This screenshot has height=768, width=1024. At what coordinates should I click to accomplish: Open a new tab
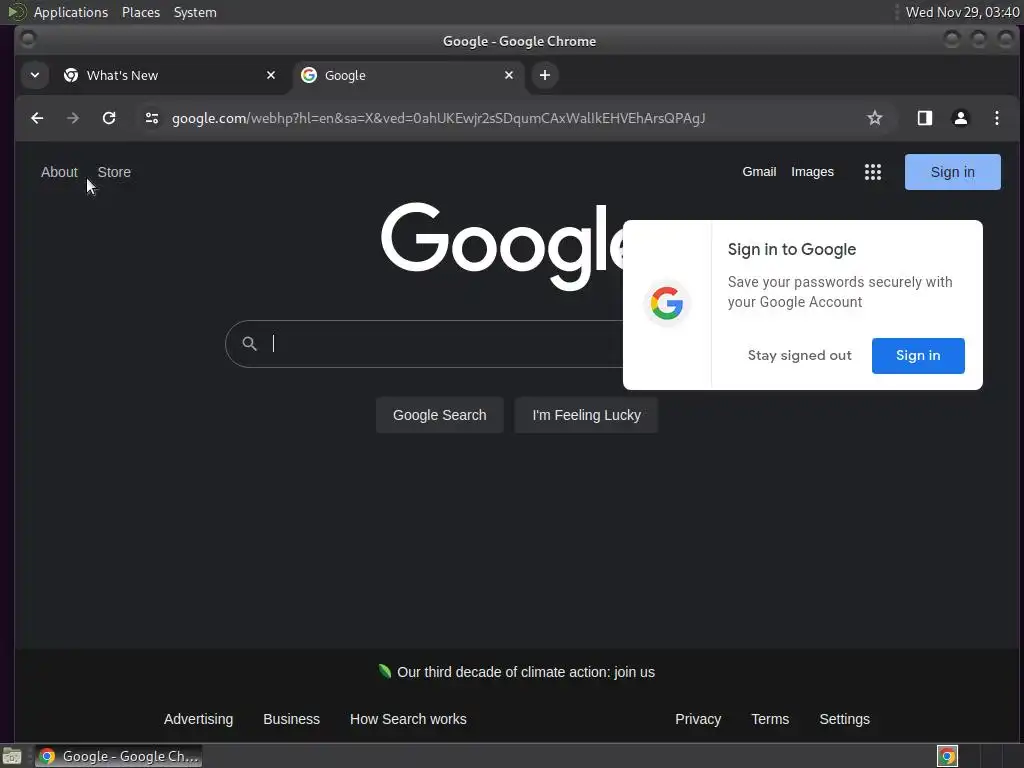click(545, 75)
